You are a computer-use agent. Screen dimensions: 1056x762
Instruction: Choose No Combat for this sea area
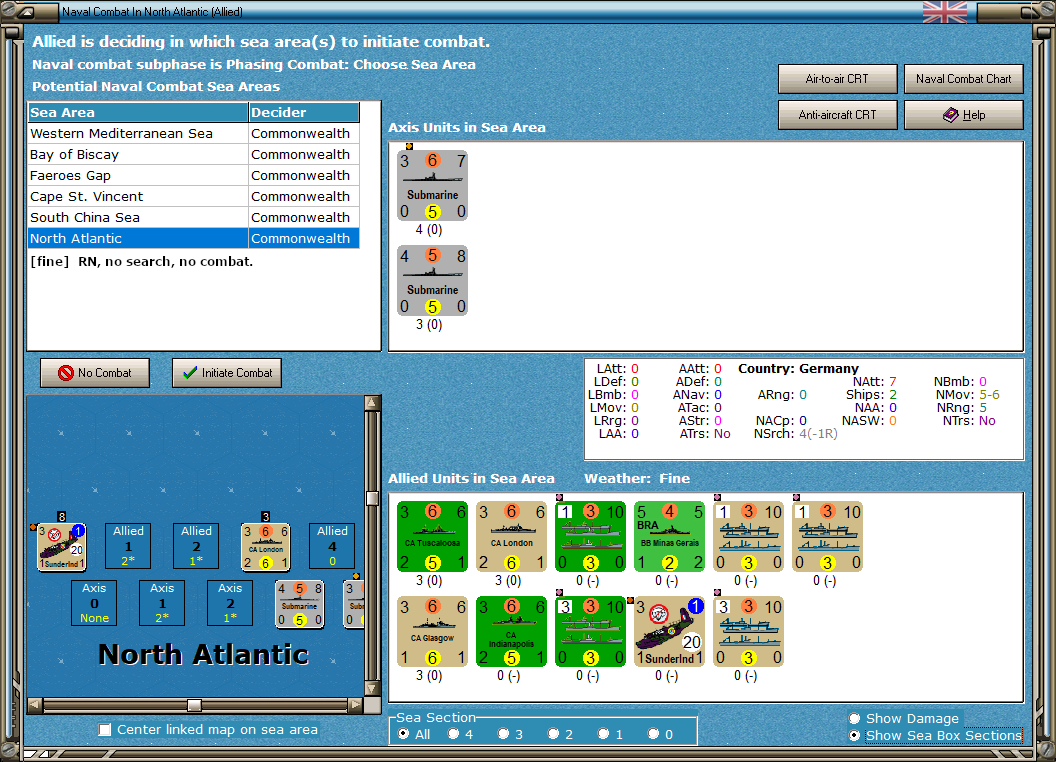click(x=95, y=373)
